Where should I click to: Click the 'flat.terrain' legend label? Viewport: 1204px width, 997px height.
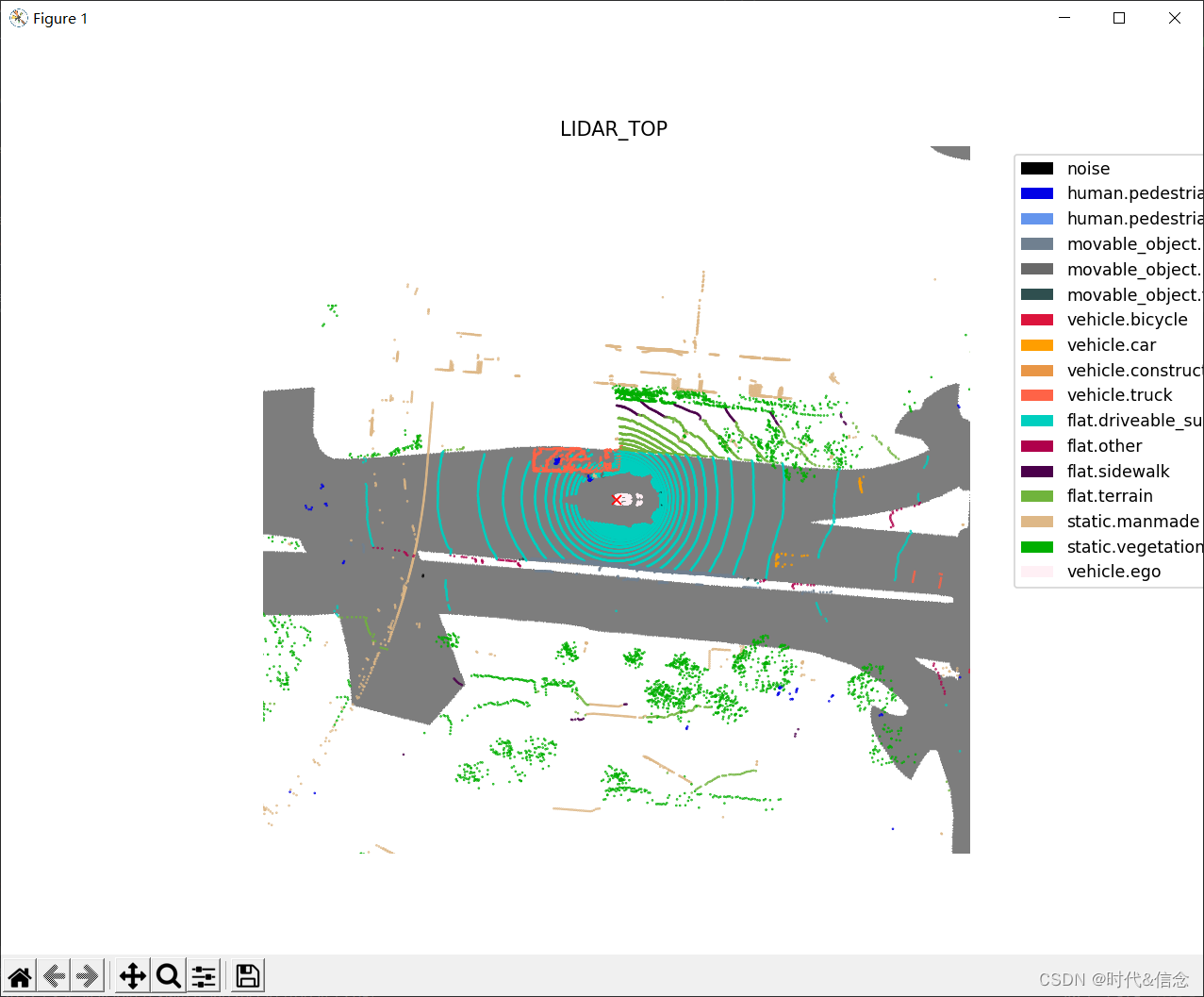[1110, 496]
